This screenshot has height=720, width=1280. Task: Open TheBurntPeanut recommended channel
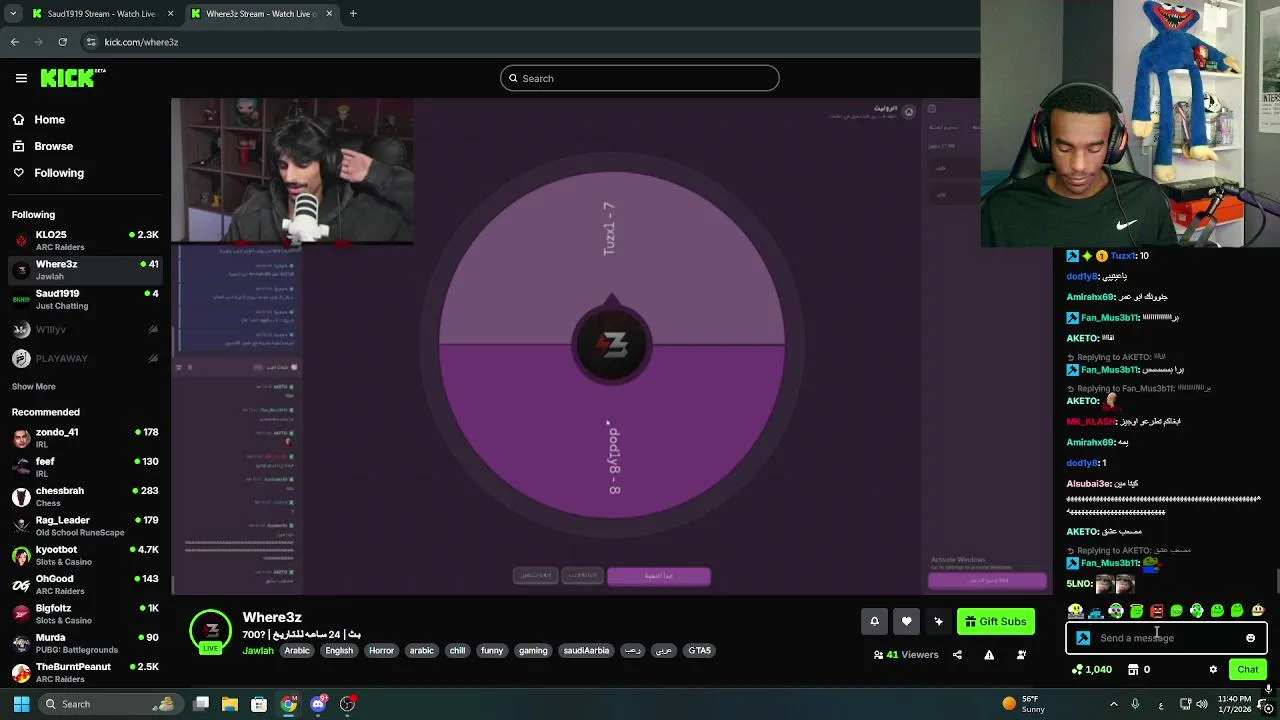[x=85, y=672]
